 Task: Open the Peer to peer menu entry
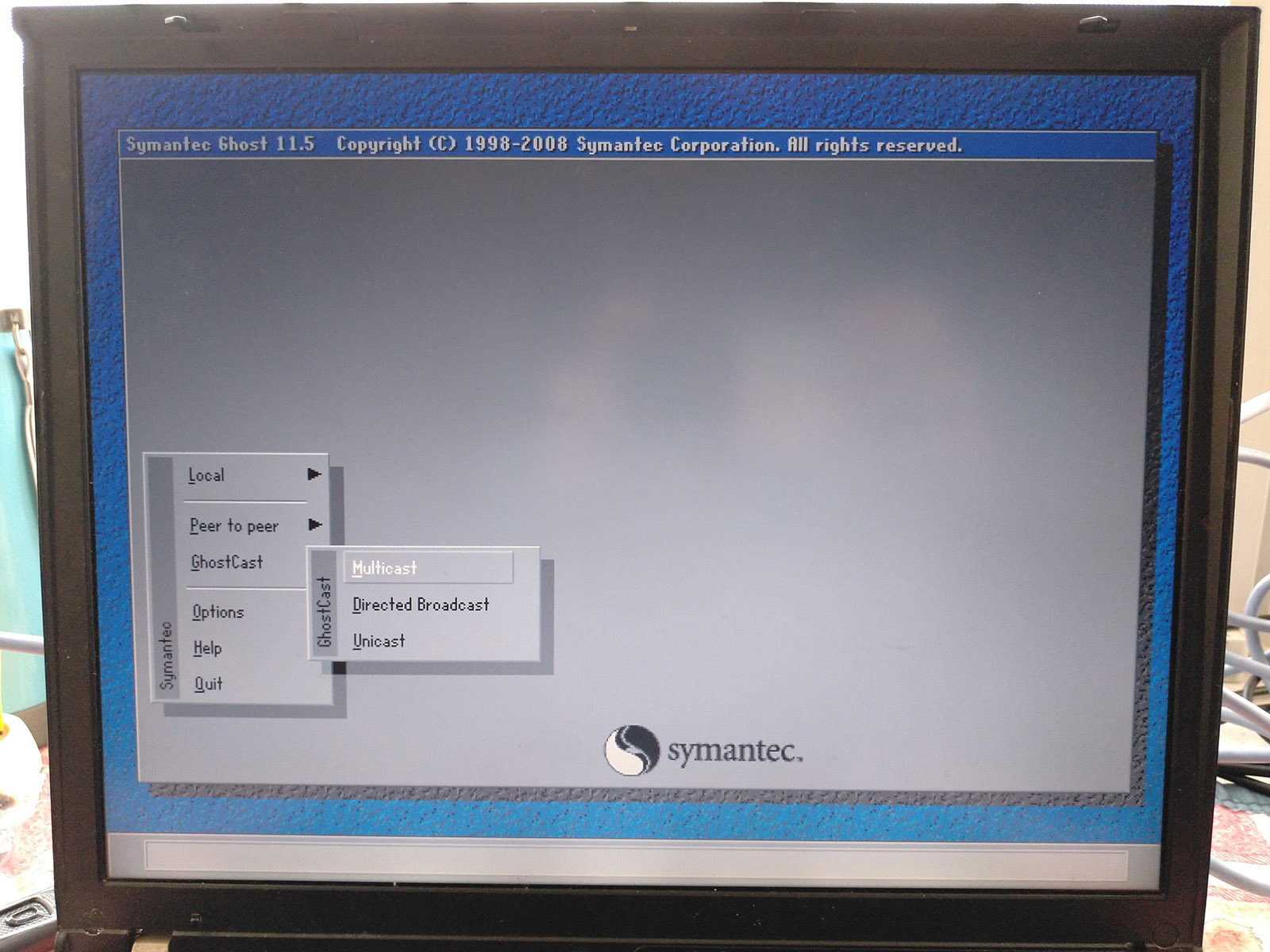(234, 526)
